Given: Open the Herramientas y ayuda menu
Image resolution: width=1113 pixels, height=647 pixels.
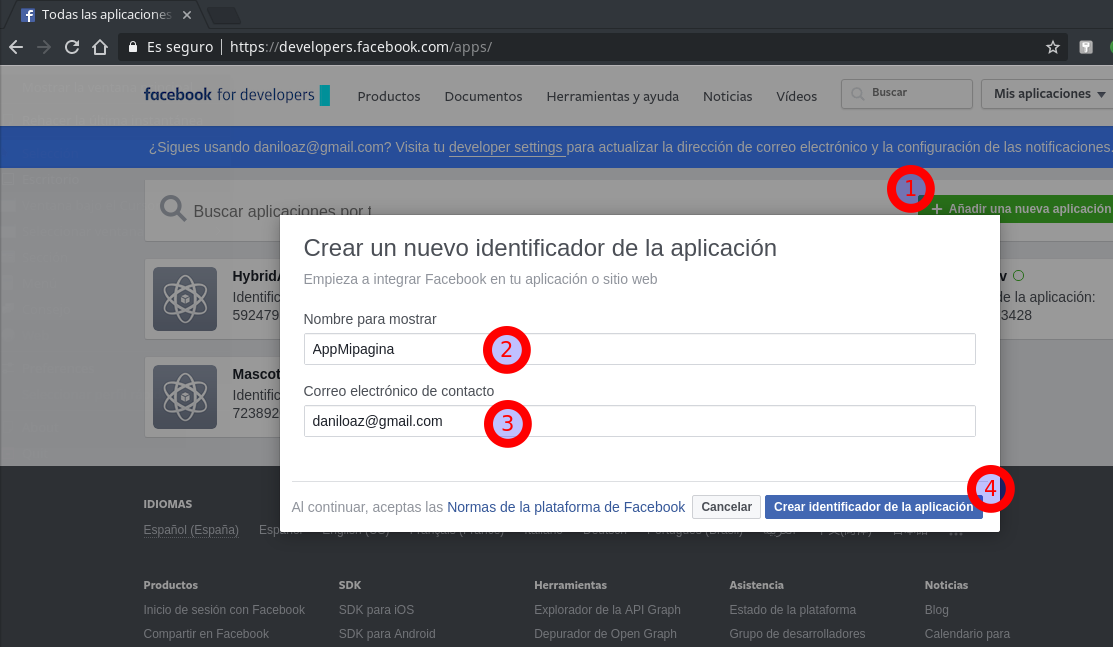Looking at the screenshot, I should click(x=613, y=96).
